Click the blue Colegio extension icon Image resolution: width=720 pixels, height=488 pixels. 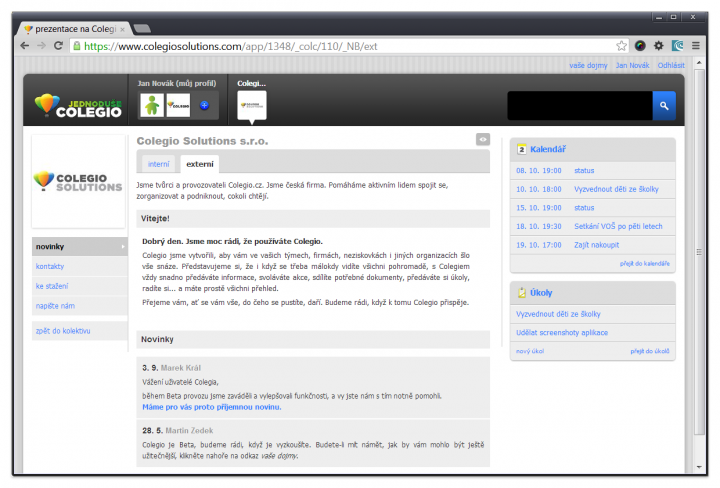(677, 46)
